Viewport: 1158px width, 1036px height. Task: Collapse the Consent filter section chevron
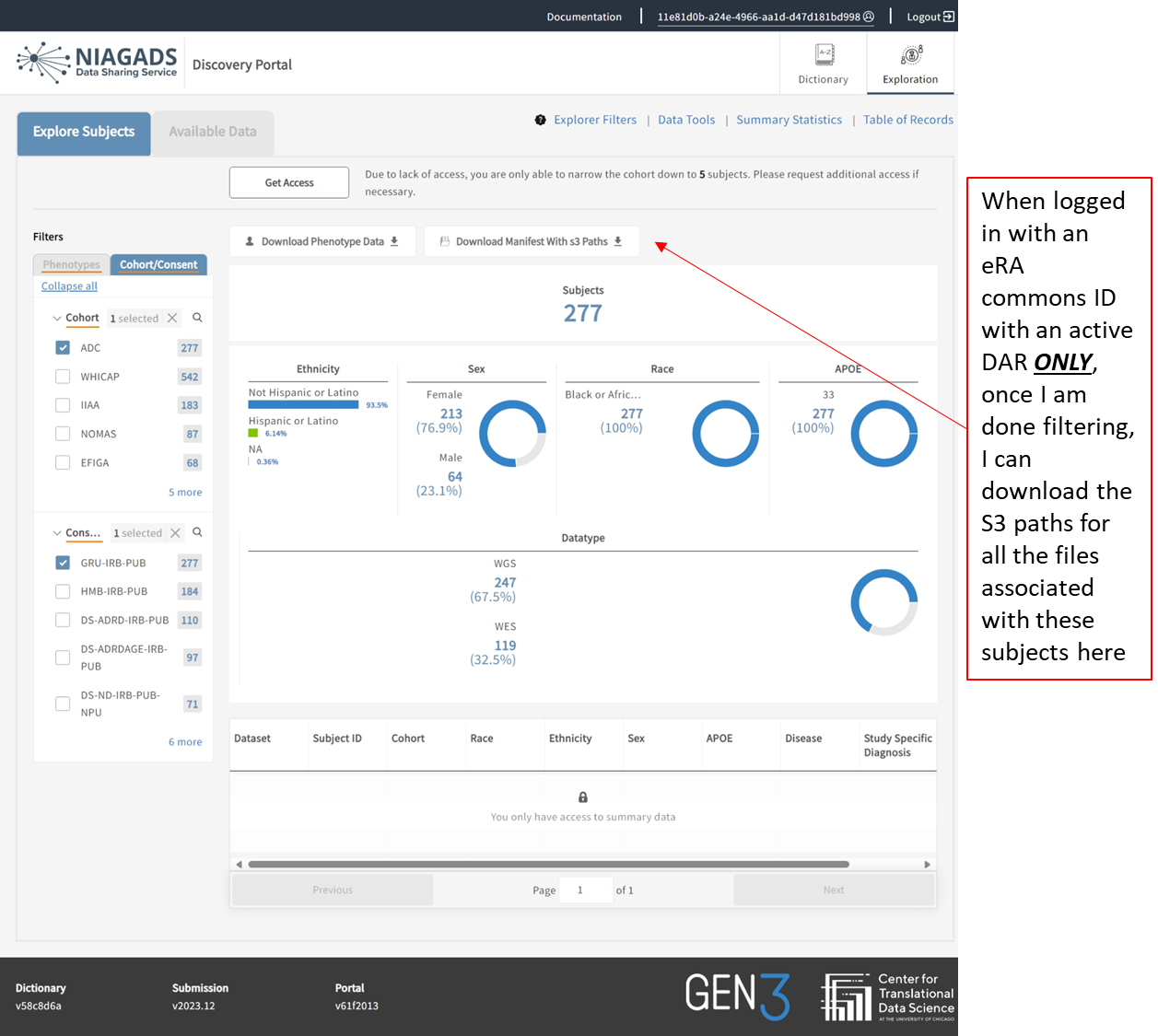click(57, 533)
